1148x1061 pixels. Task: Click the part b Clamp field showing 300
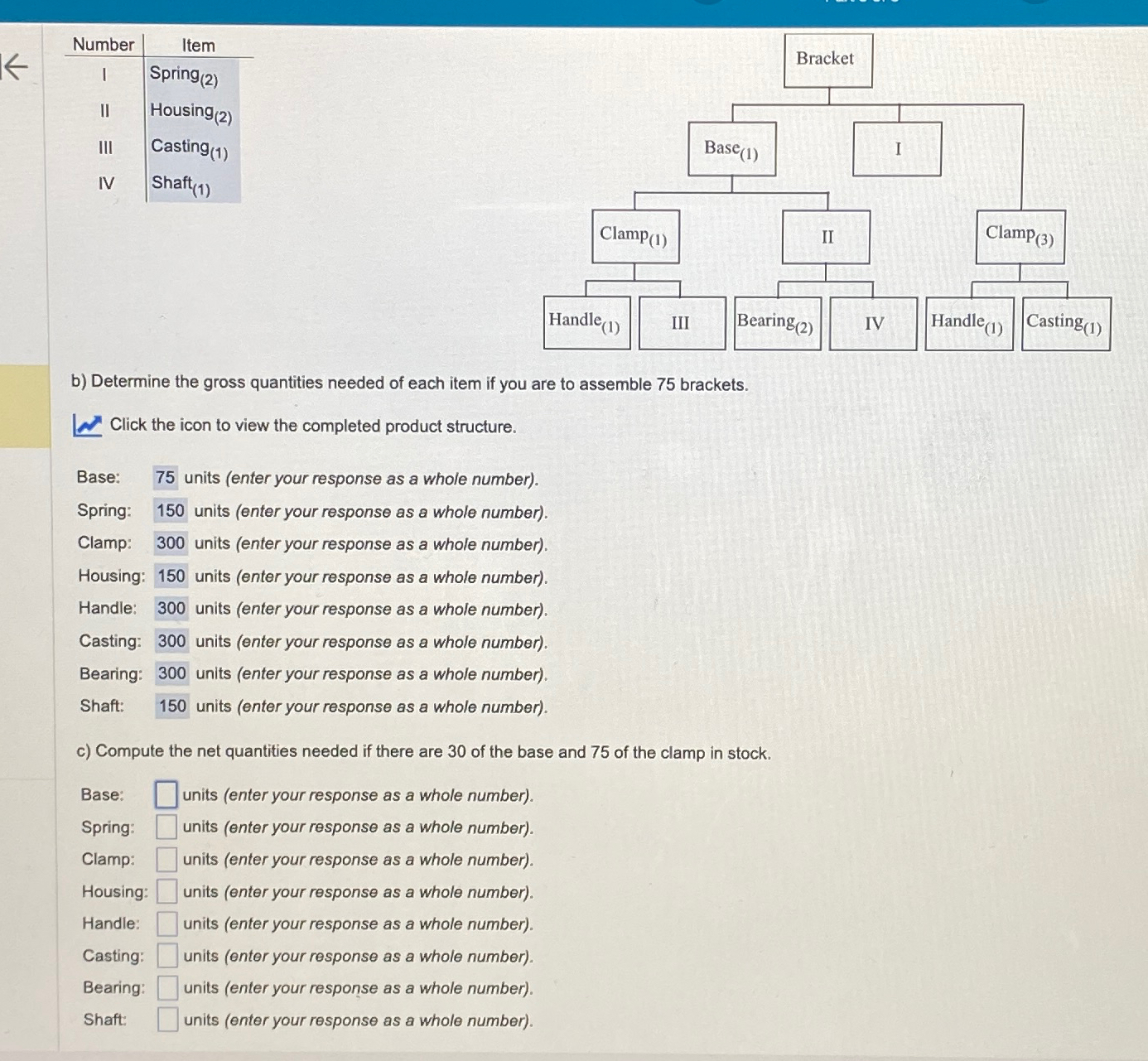click(x=170, y=543)
